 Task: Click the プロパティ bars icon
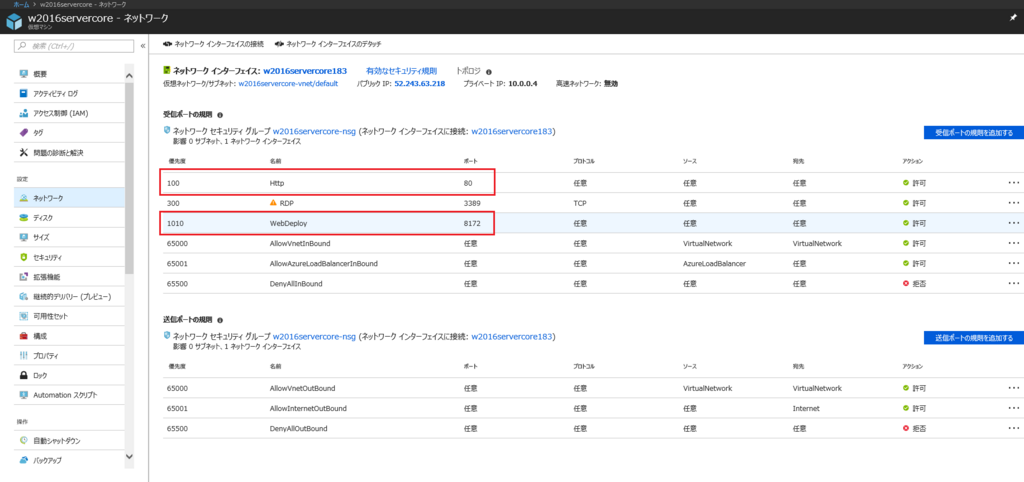[24, 355]
